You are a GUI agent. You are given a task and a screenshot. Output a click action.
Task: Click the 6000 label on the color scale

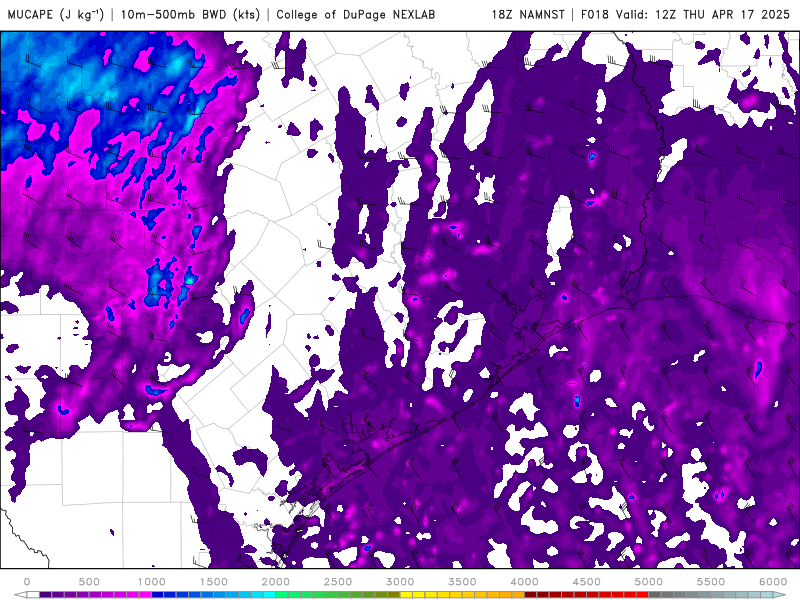pos(773,582)
